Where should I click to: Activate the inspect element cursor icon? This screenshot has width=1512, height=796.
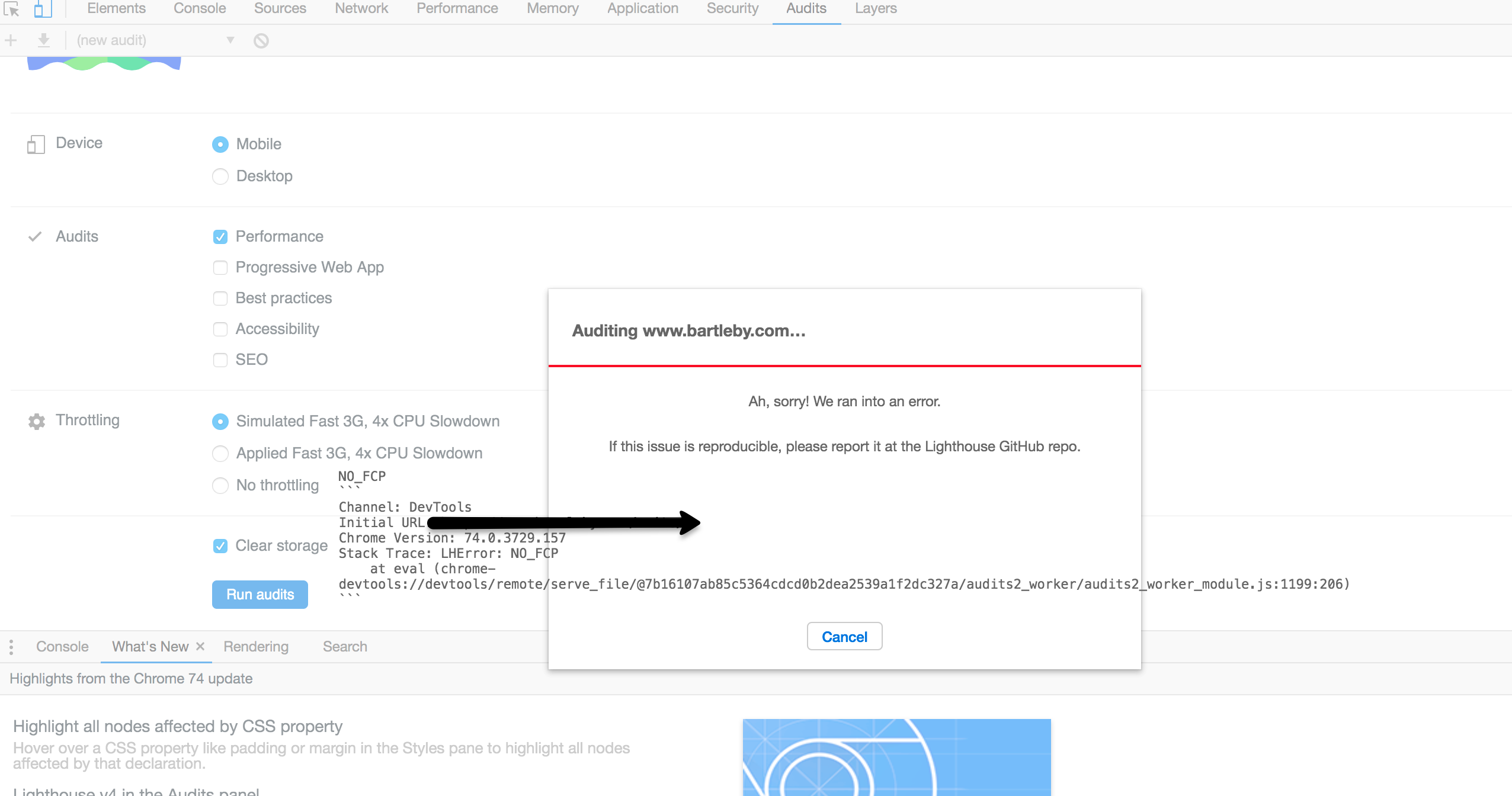(11, 9)
